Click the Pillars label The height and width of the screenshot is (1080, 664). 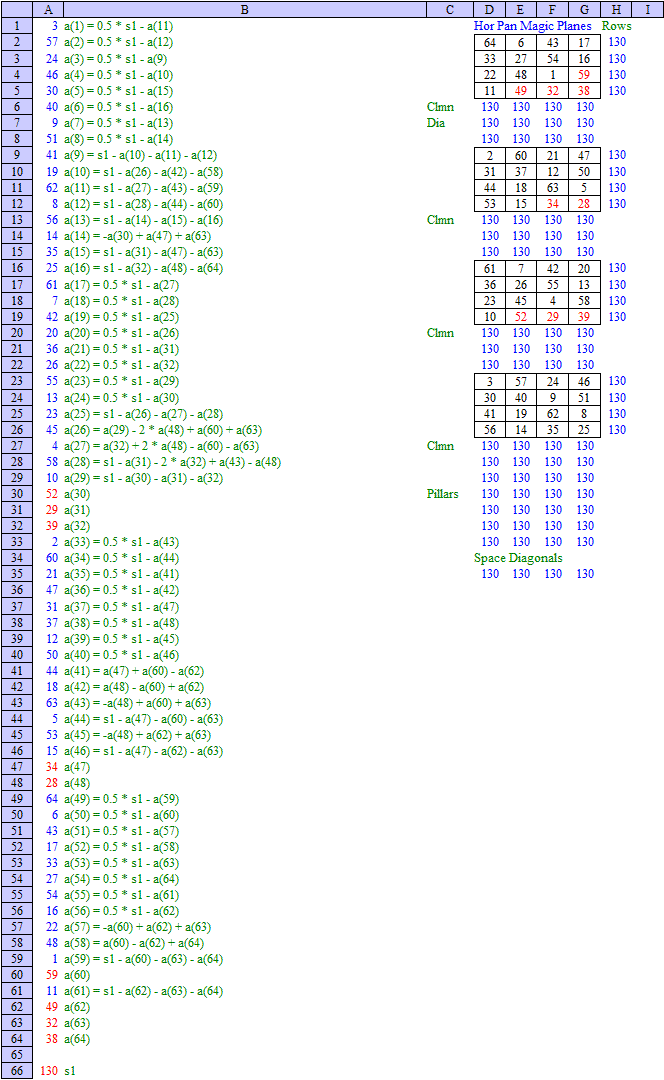[442, 494]
